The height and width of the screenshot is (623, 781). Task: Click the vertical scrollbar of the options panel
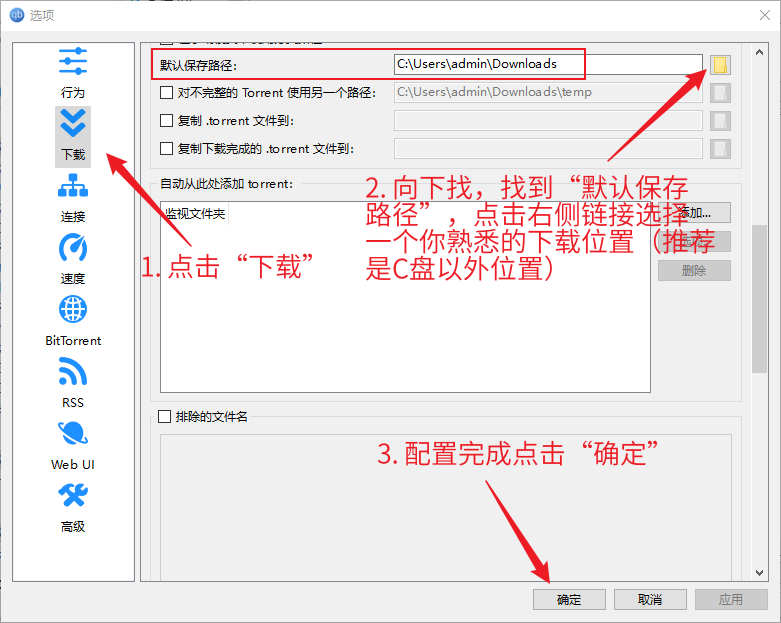[760, 300]
